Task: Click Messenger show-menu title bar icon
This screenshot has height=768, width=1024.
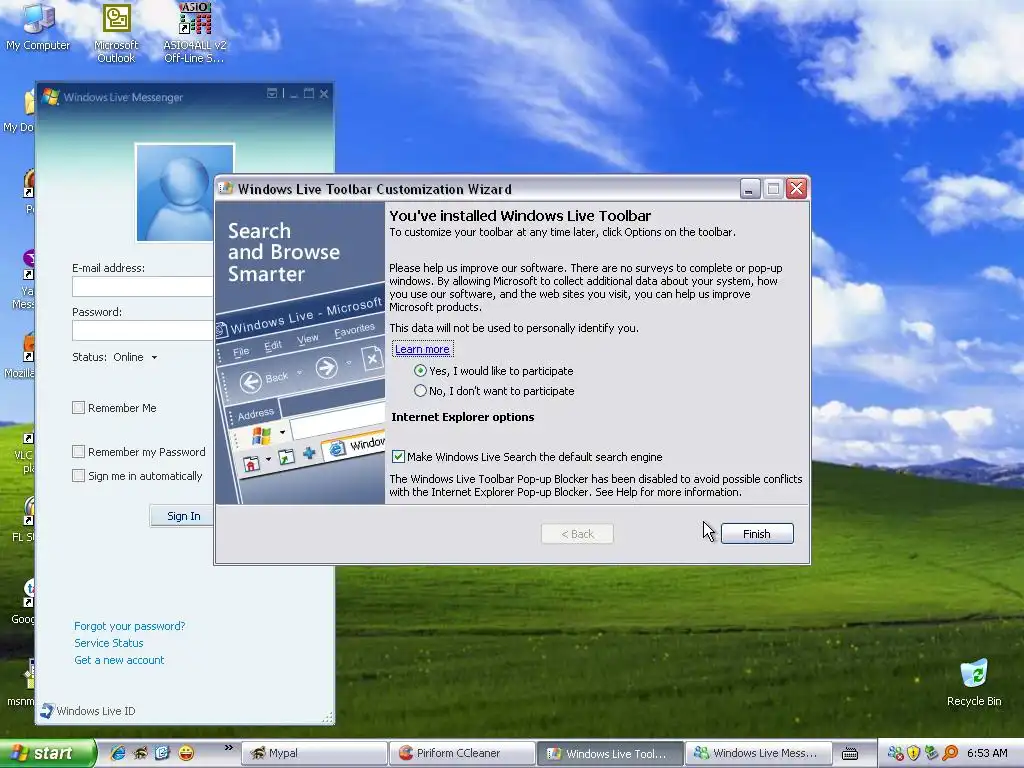Action: click(272, 93)
